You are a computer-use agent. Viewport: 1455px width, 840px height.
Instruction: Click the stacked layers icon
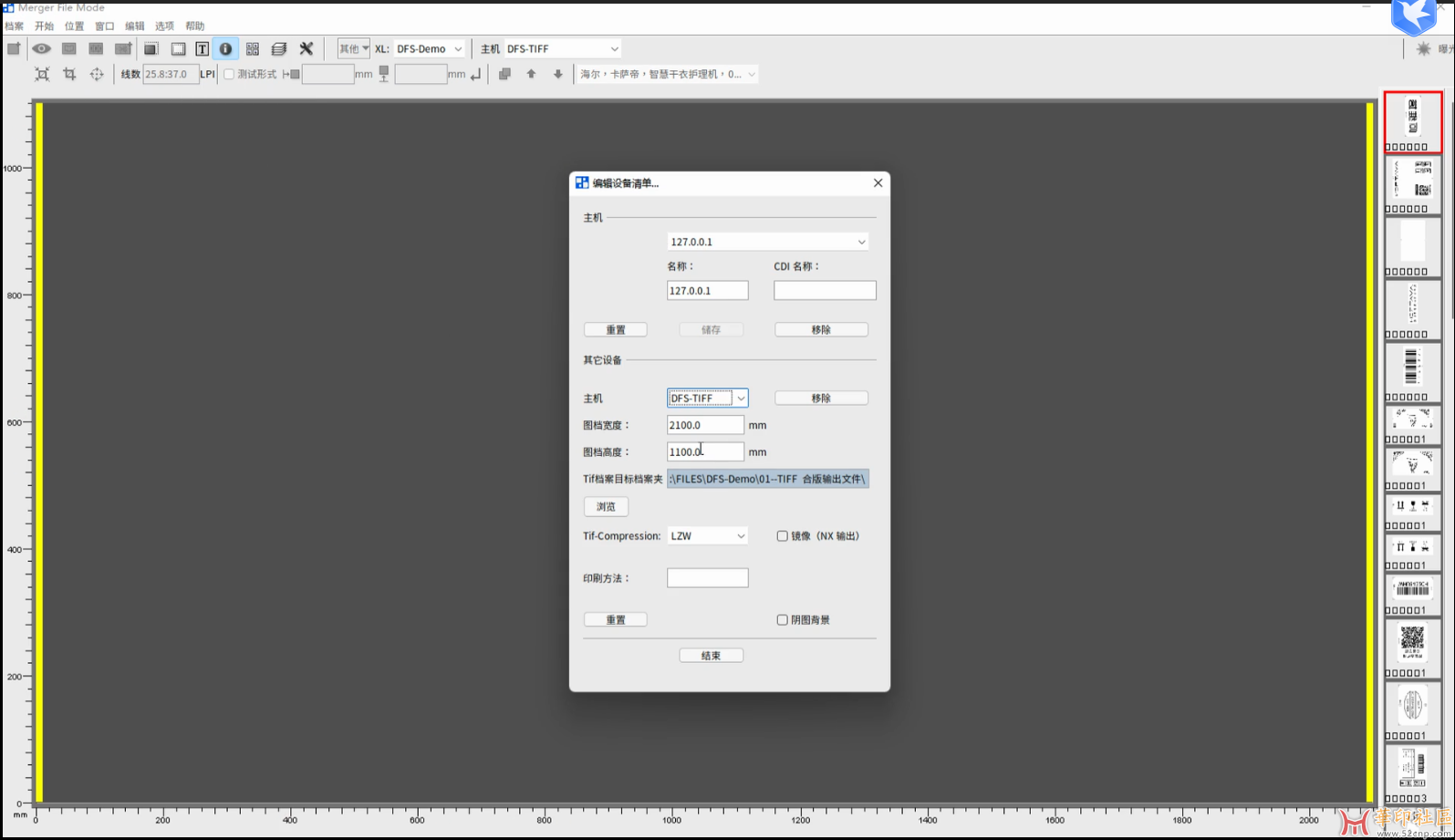pos(279,49)
